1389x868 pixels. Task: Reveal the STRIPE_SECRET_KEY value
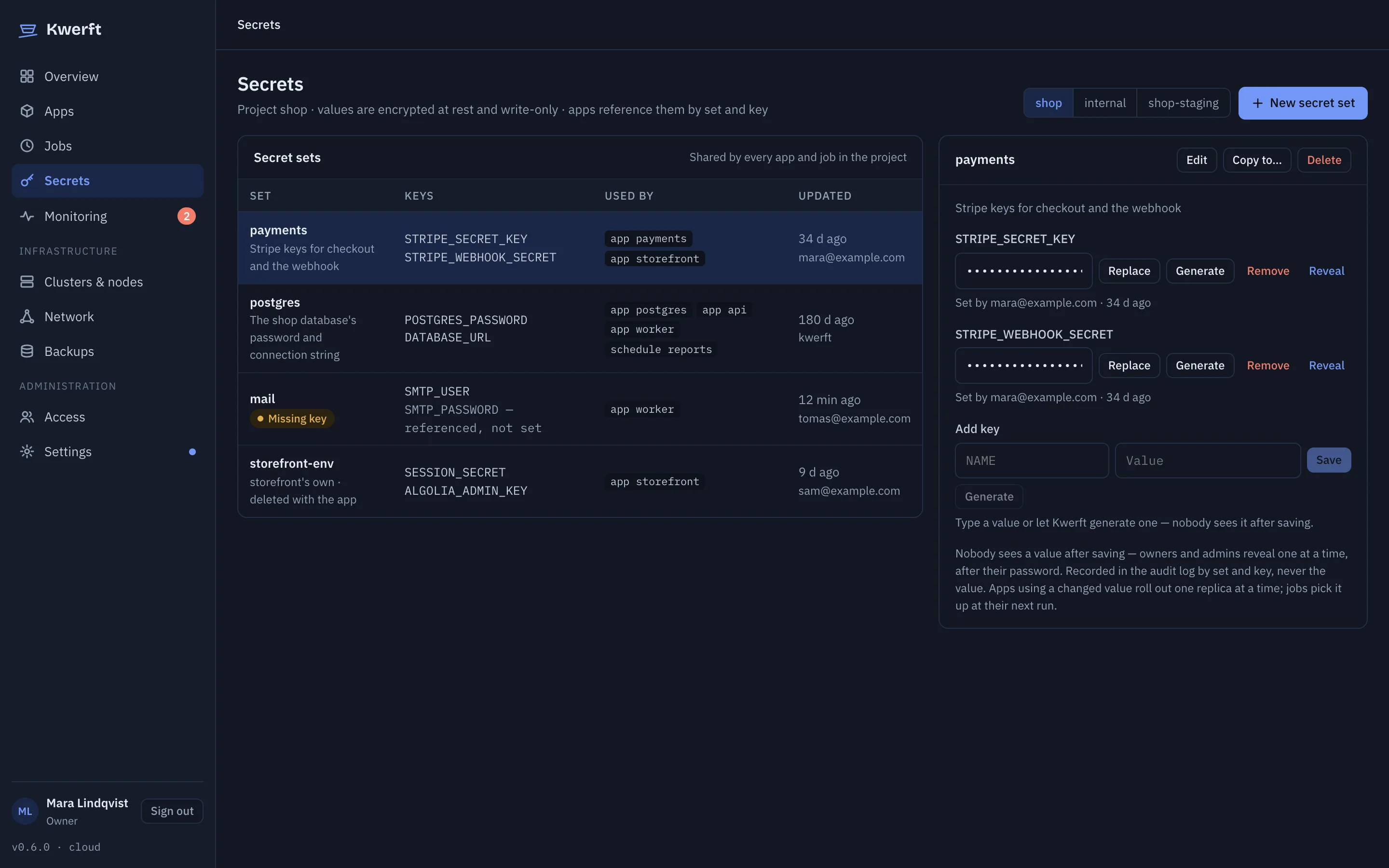[1326, 271]
